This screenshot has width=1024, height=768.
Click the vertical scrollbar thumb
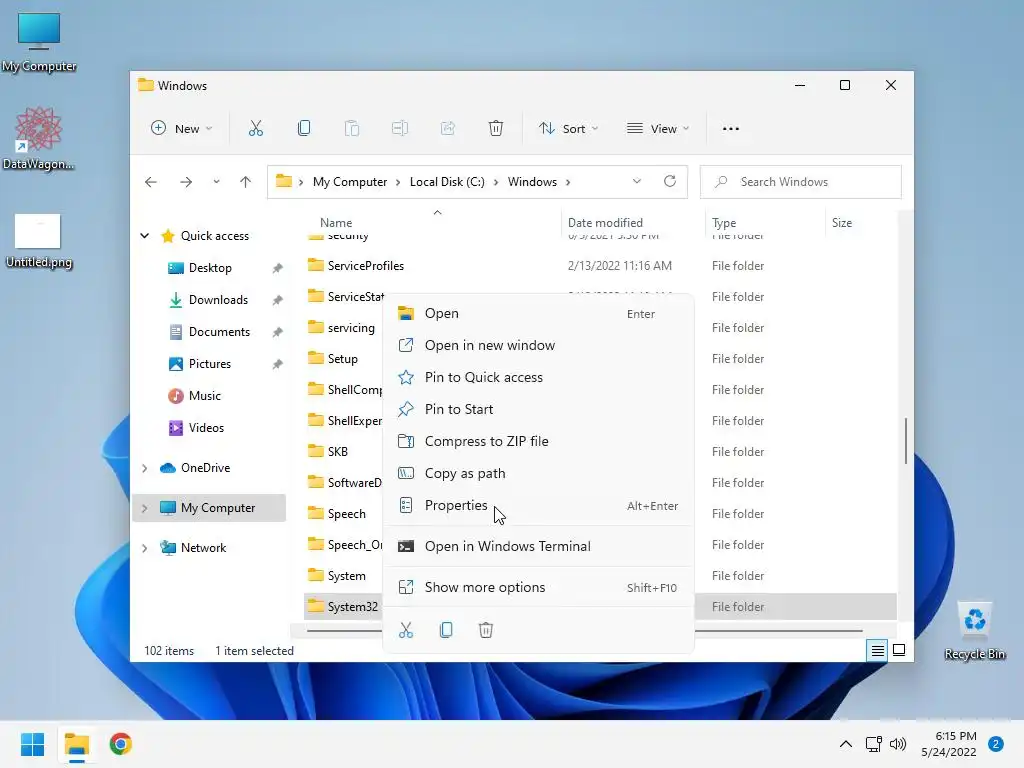click(x=906, y=441)
